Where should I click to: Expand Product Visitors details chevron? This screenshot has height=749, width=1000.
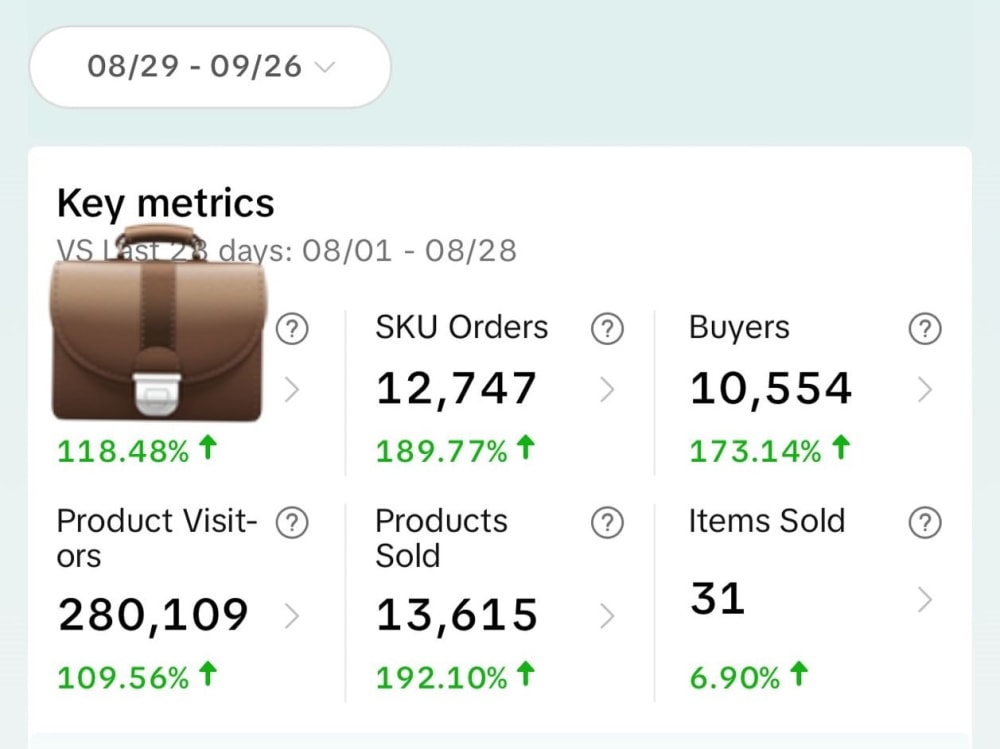click(291, 616)
